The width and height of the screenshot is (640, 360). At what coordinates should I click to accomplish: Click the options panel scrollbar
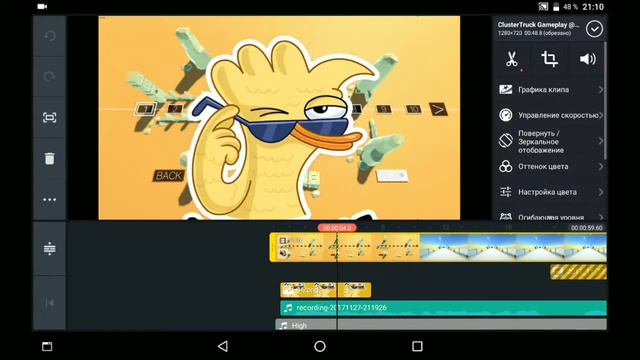click(x=605, y=100)
